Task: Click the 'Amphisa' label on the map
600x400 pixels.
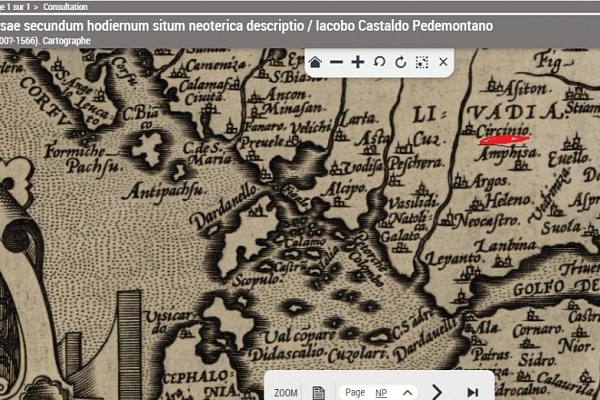Action: click(x=507, y=154)
